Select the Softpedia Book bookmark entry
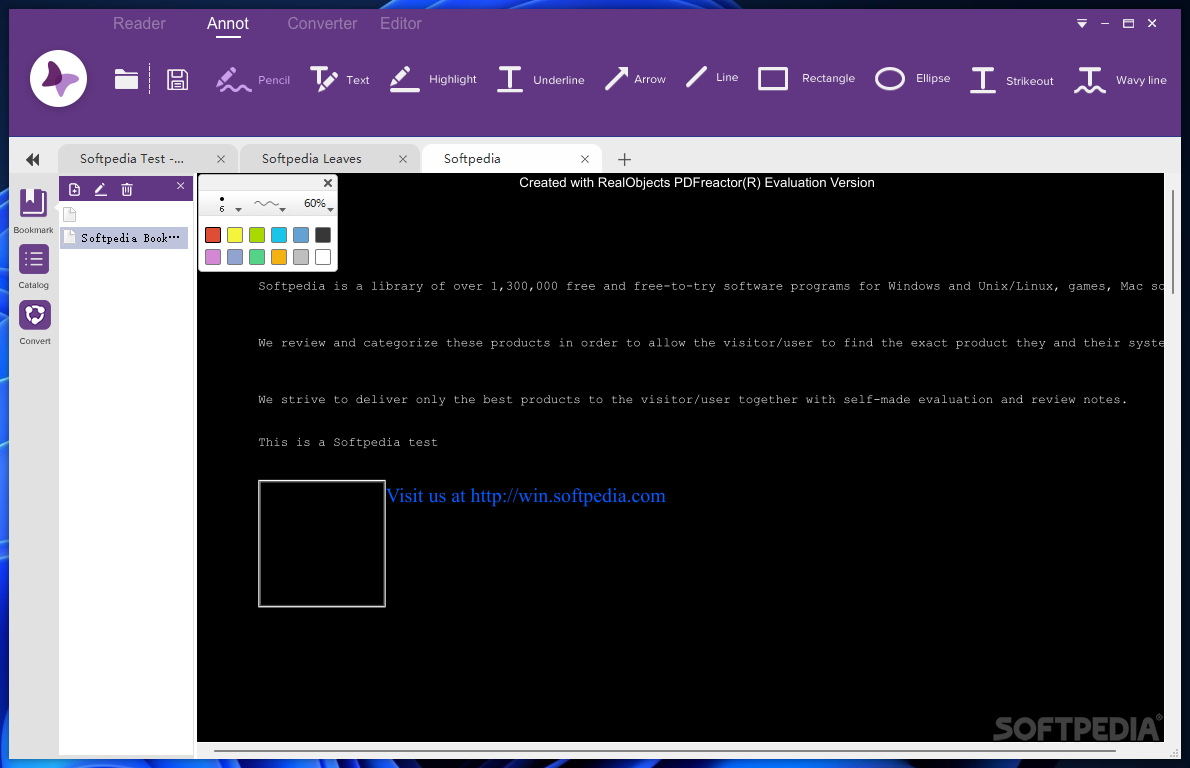Screen dimensions: 1190x768 point(124,238)
